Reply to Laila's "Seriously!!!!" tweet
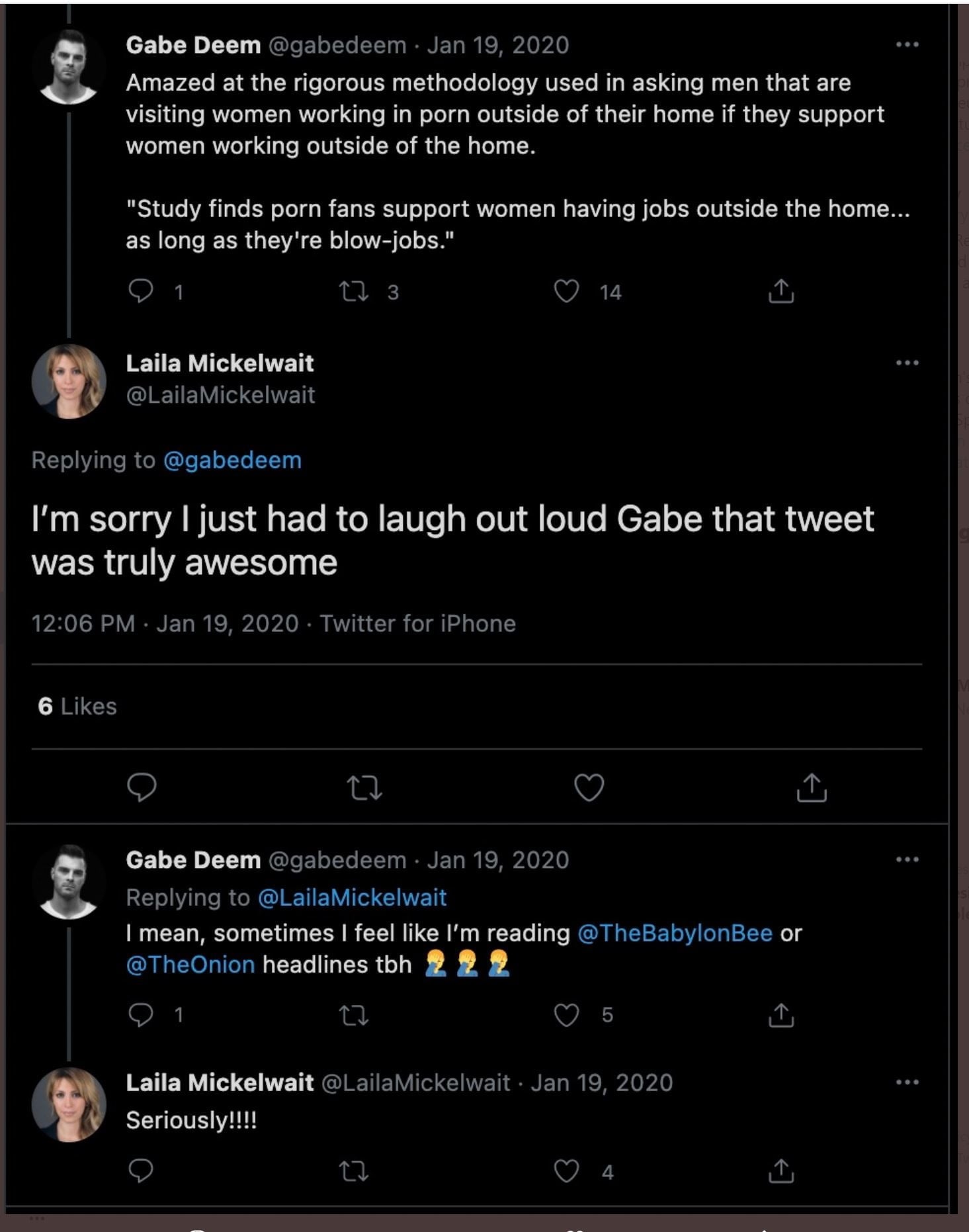Viewport: 969px width, 1232px height. coord(141,1171)
